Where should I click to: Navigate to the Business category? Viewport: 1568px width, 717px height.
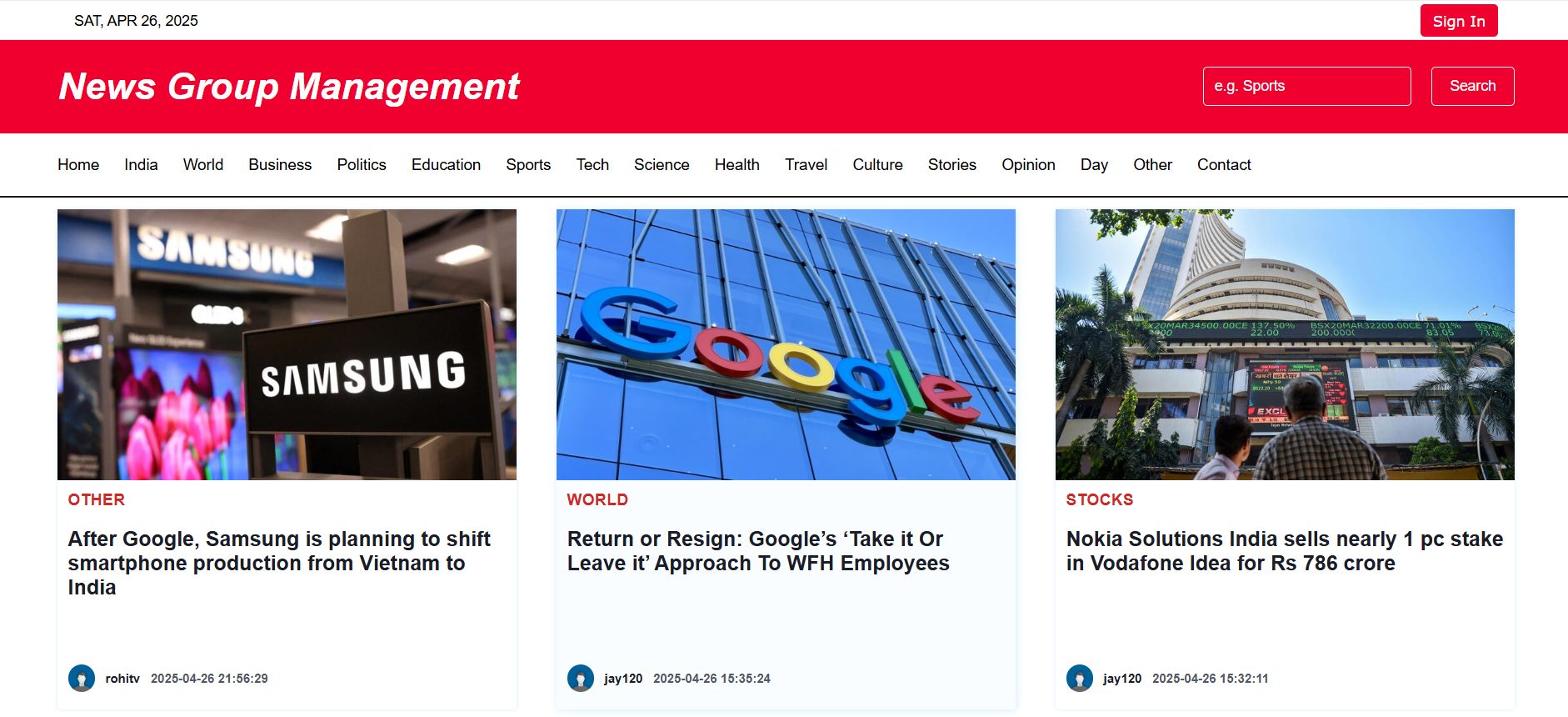pos(280,165)
